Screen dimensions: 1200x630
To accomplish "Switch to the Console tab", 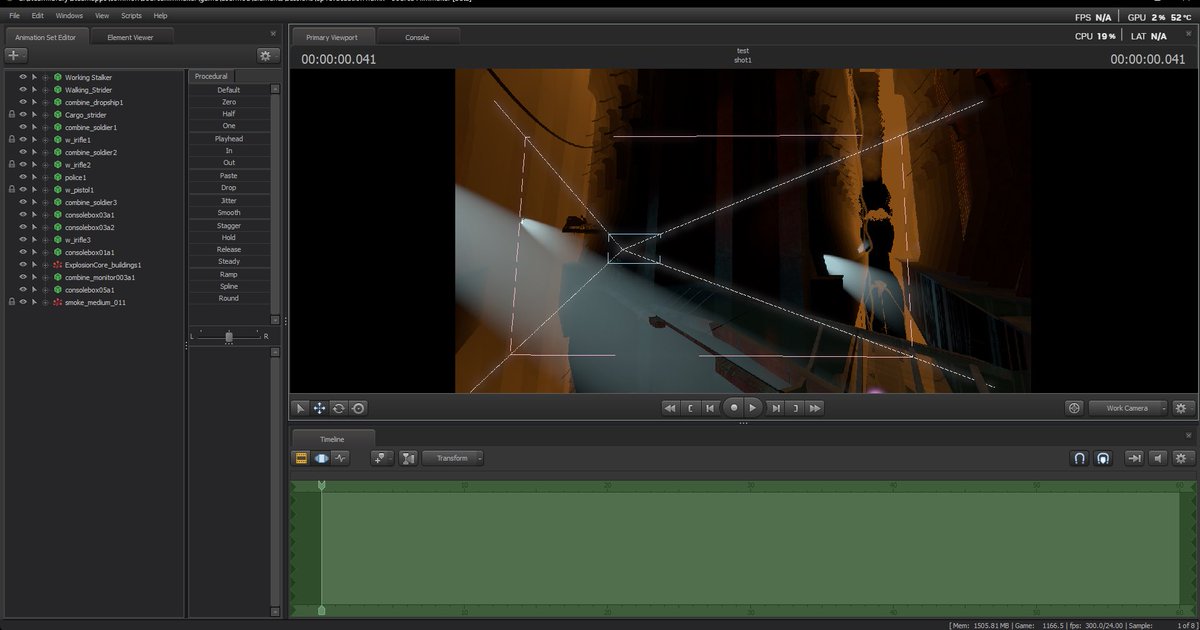I will (x=417, y=37).
